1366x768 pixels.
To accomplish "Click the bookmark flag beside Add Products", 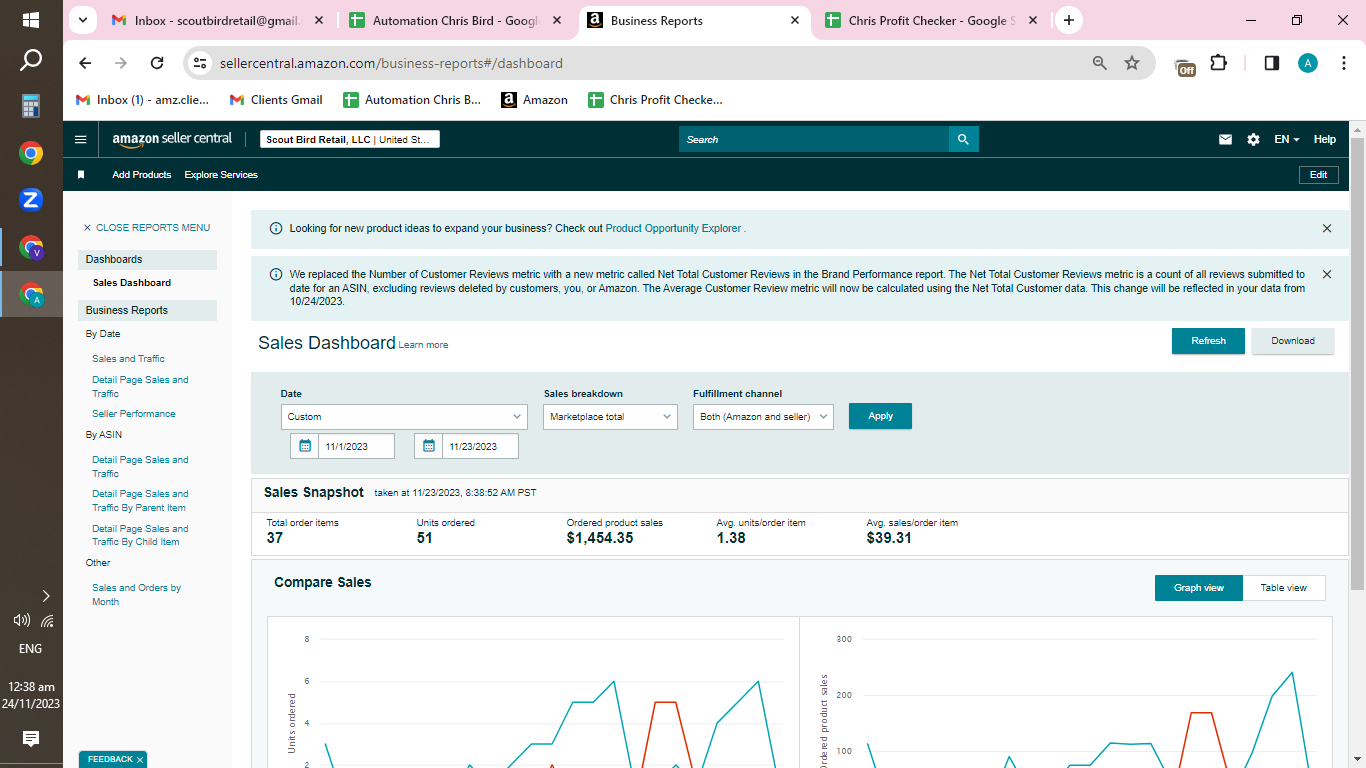I will [81, 175].
